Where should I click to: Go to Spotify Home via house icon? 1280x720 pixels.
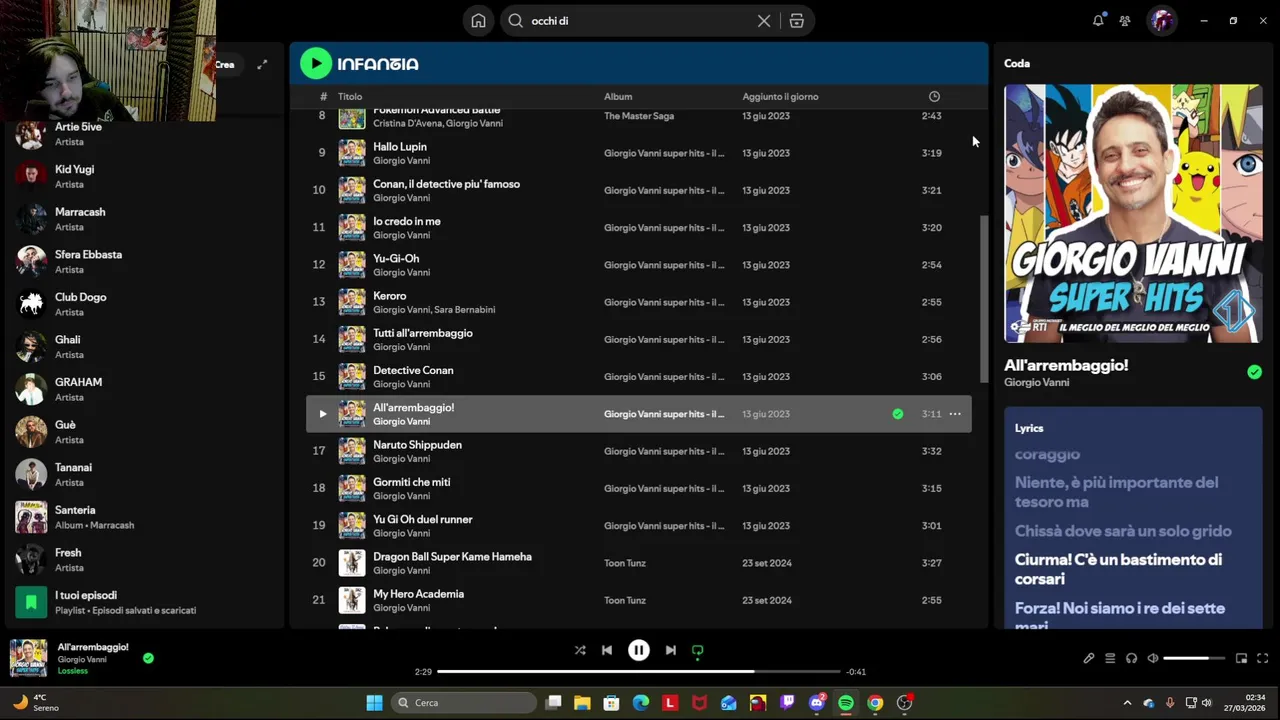click(x=478, y=21)
